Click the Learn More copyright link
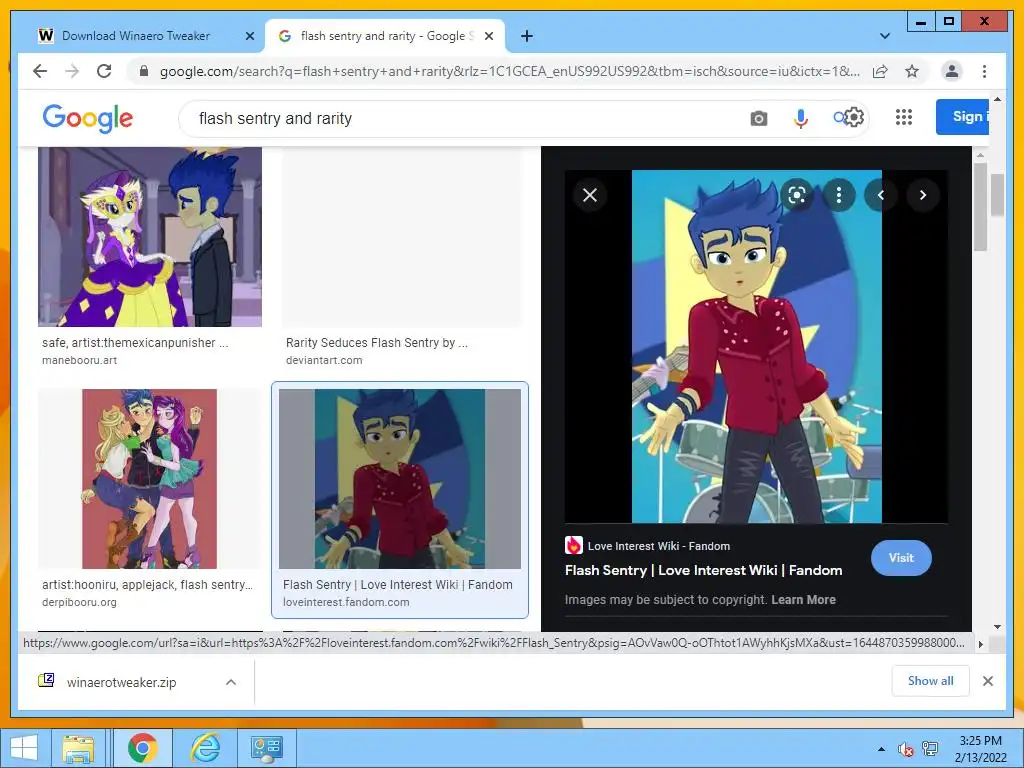 click(x=803, y=600)
